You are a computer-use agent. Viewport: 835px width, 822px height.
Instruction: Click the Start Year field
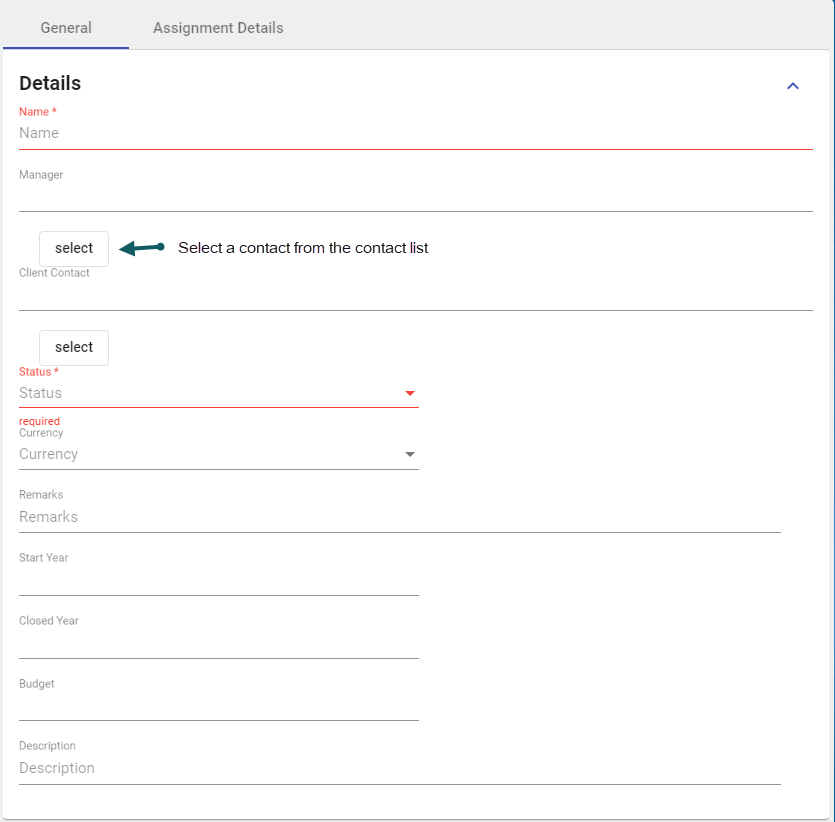[x=218, y=580]
